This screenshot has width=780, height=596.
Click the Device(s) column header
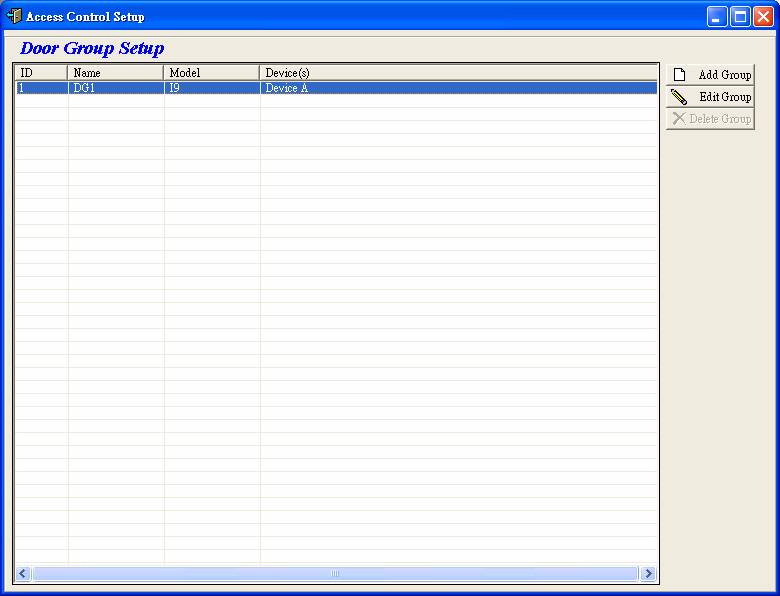click(x=459, y=73)
